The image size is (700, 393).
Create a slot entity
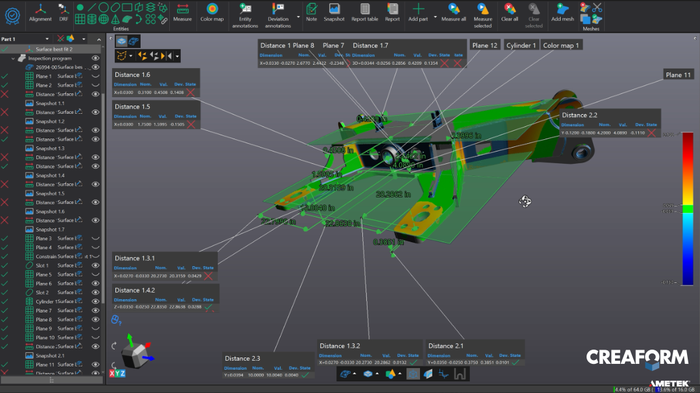tap(115, 7)
